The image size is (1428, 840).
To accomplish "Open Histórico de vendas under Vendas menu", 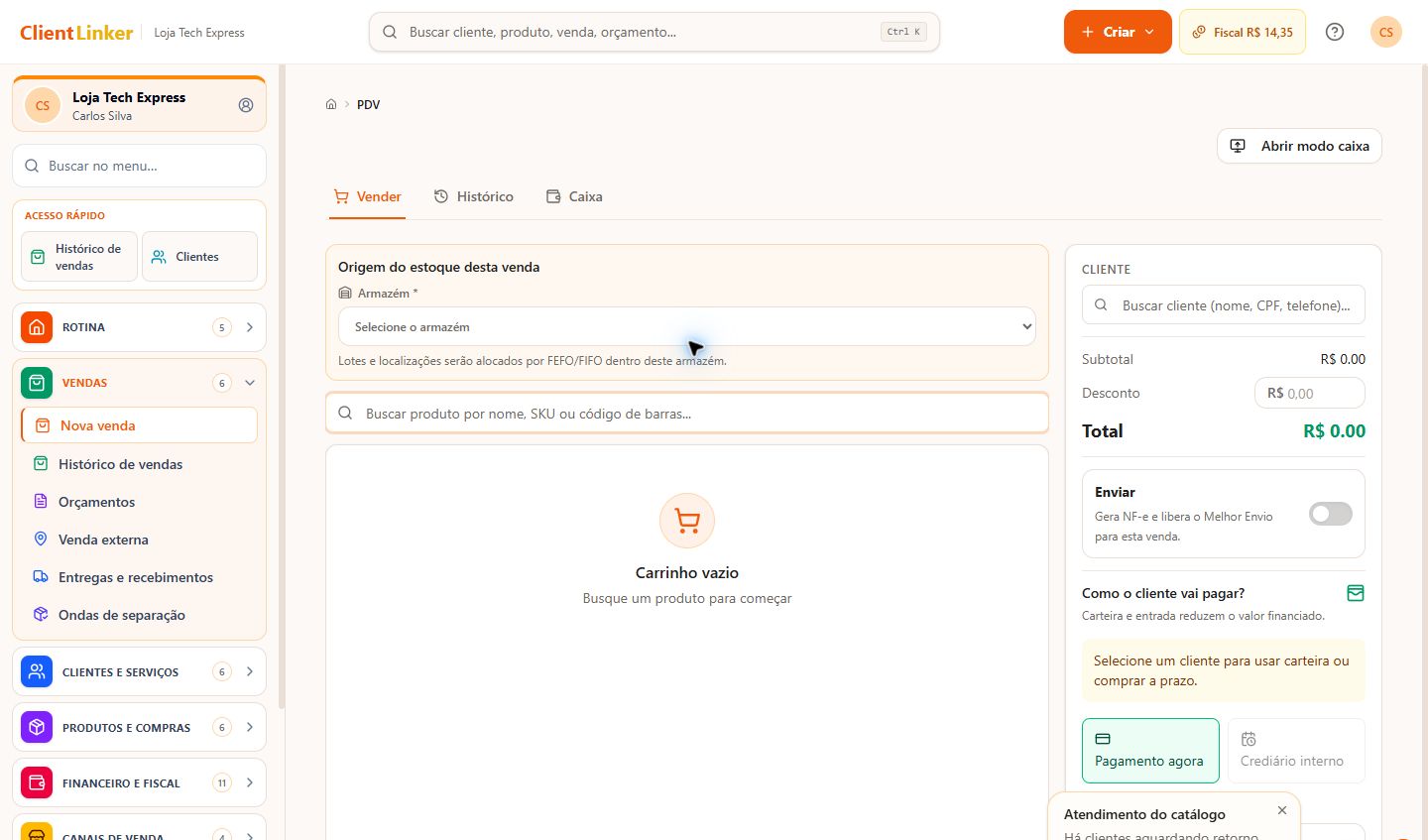I will (139, 464).
